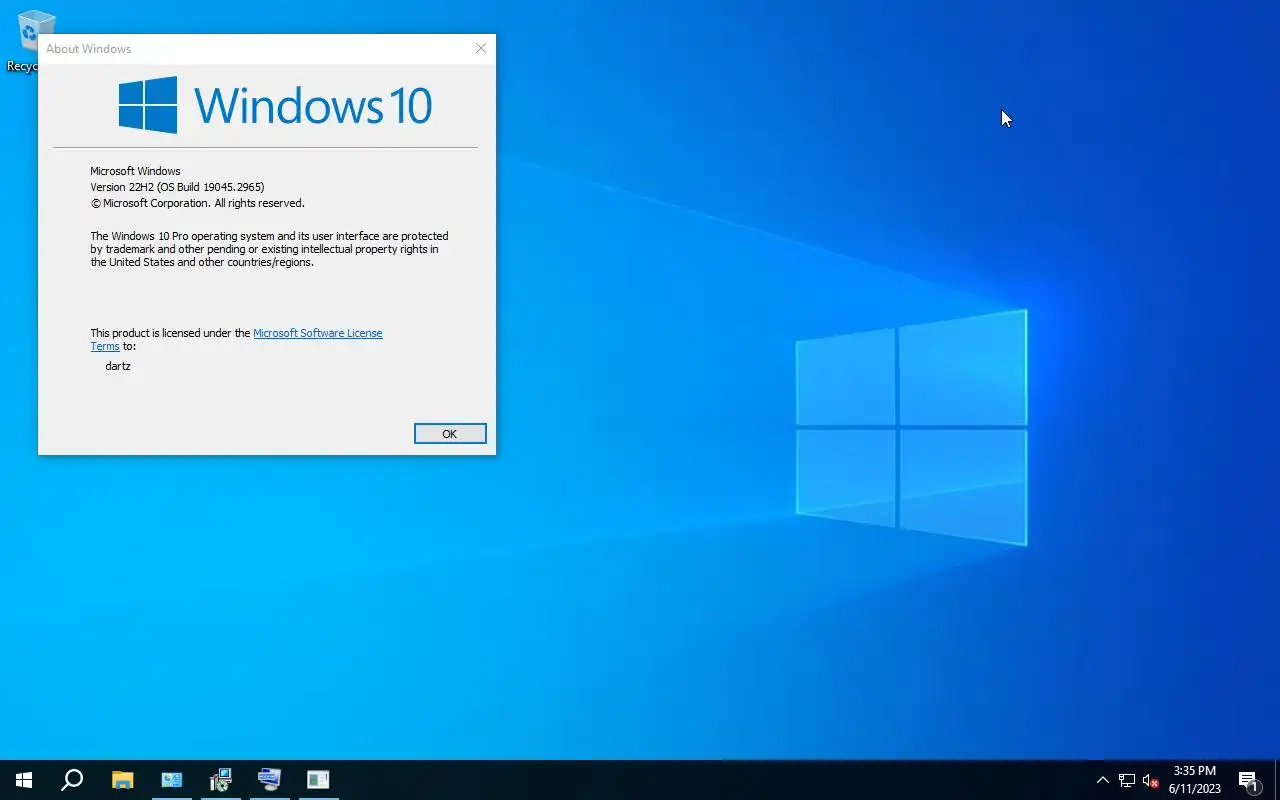Open clock showing 3:35 PM
This screenshot has width=1280, height=800.
[1195, 780]
